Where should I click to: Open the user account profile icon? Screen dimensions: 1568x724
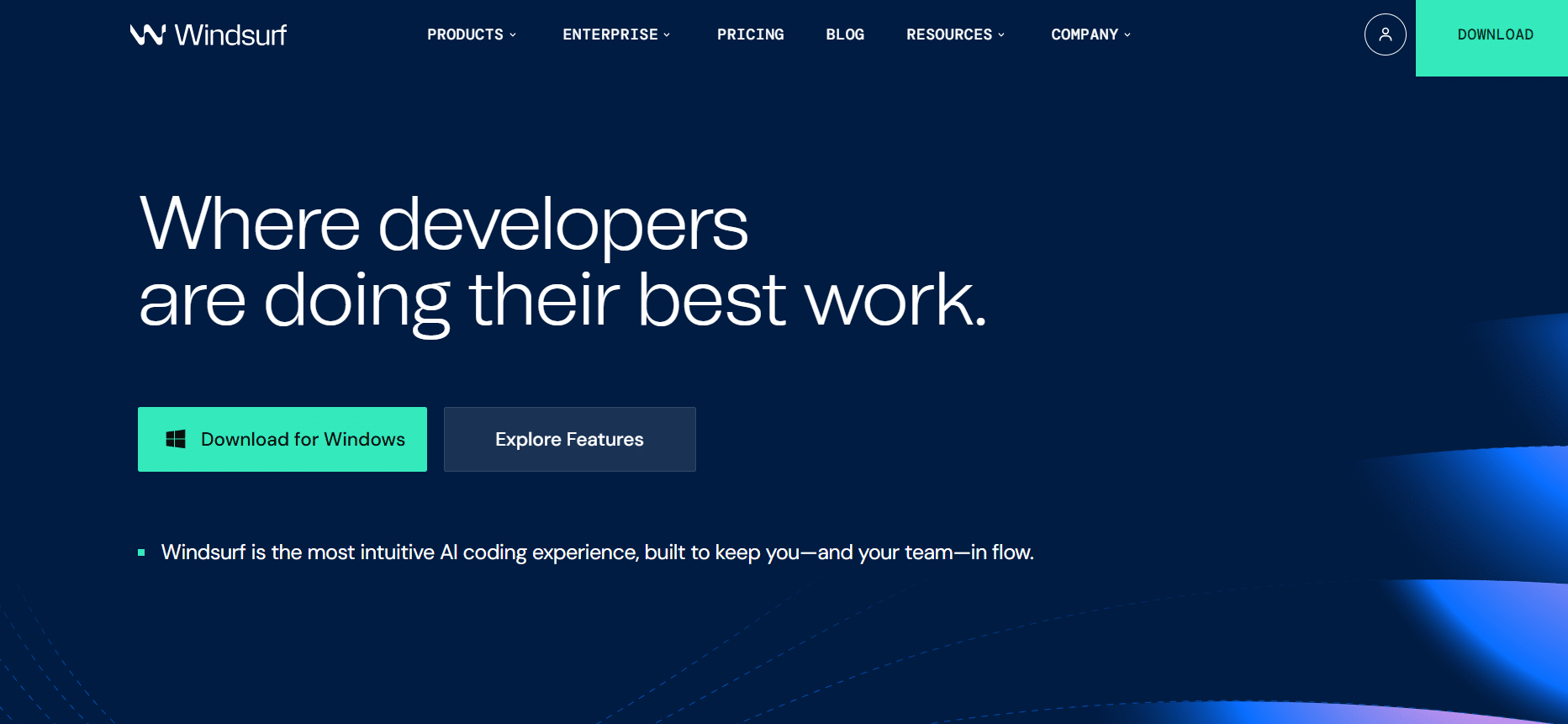[x=1385, y=34]
